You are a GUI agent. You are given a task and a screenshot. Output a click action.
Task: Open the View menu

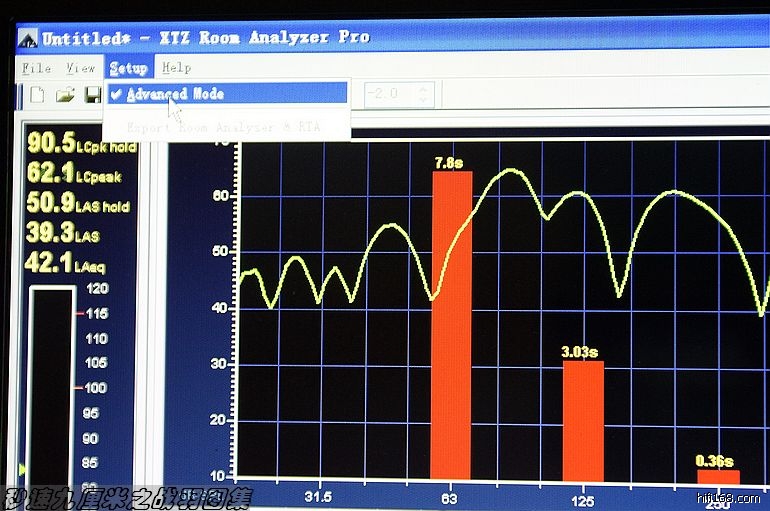pos(80,68)
